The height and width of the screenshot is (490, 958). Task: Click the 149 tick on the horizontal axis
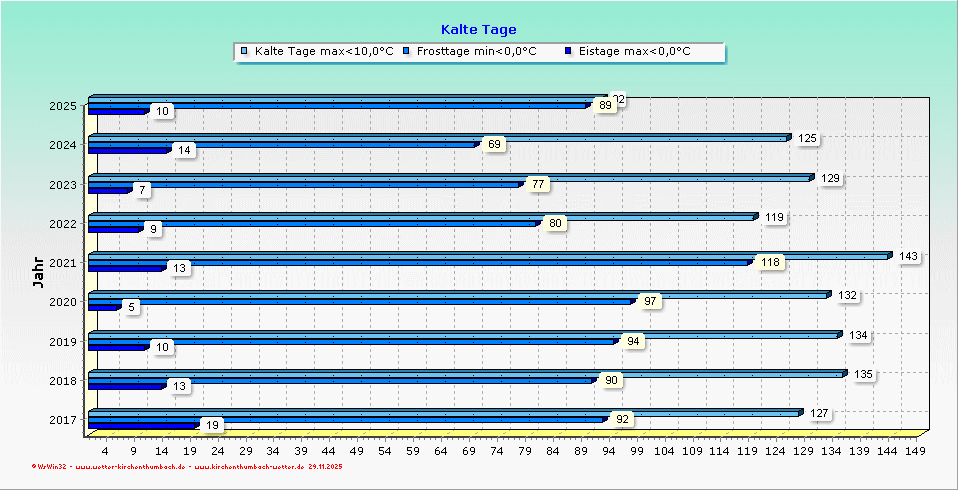(913, 451)
